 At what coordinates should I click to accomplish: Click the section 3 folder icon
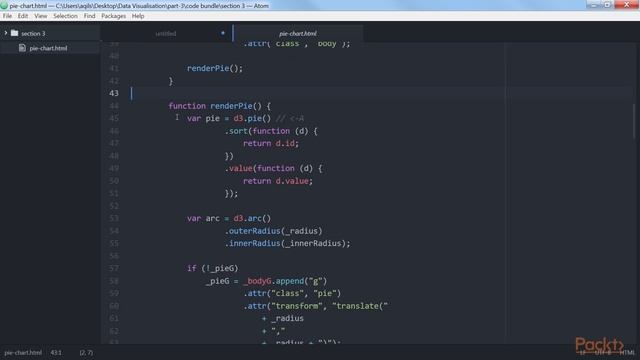click(x=15, y=33)
